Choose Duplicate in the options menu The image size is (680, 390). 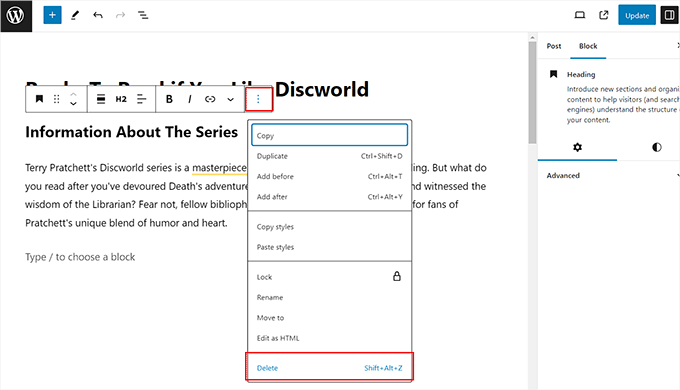click(x=329, y=156)
